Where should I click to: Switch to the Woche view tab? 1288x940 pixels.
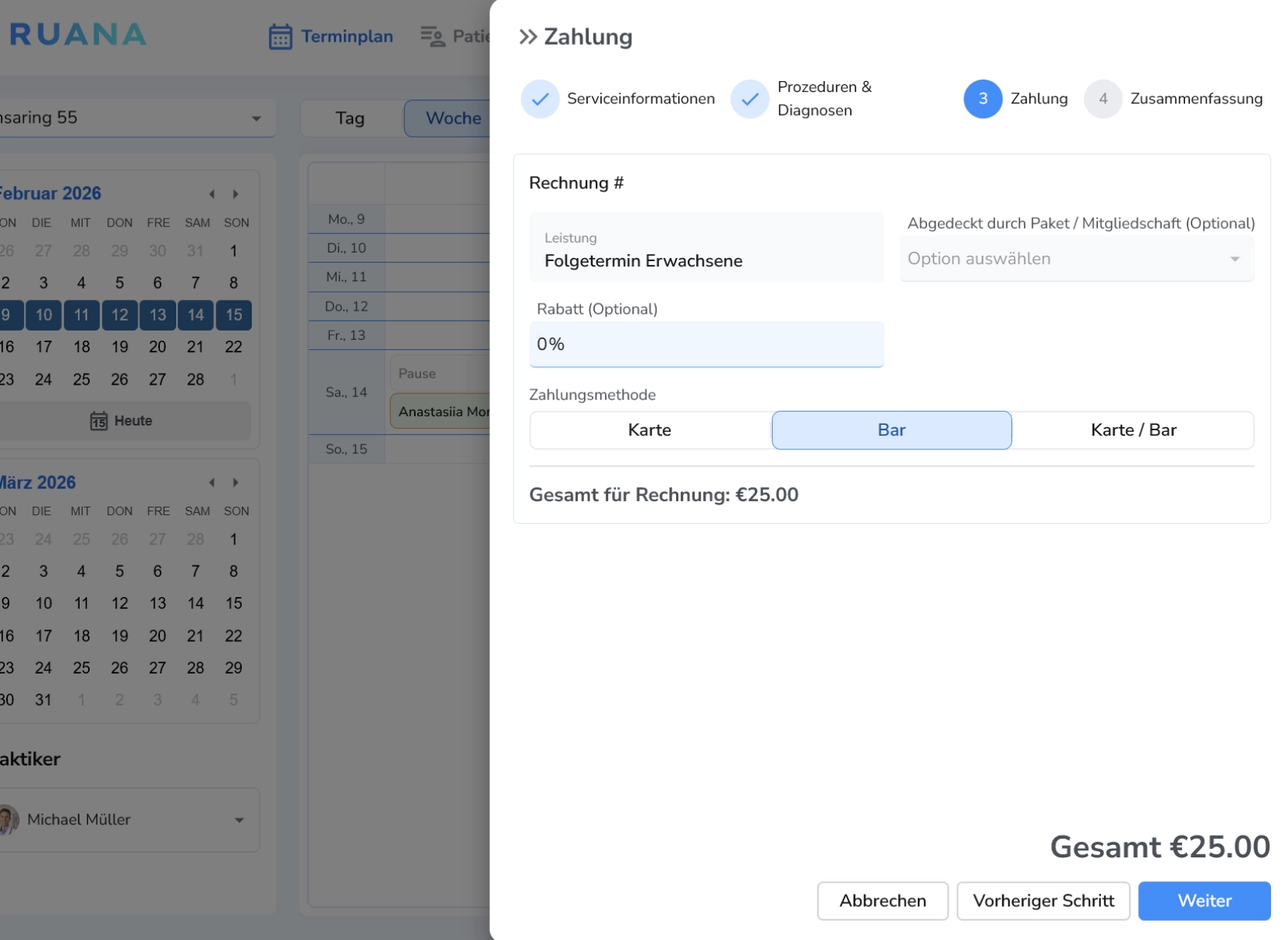coord(453,118)
